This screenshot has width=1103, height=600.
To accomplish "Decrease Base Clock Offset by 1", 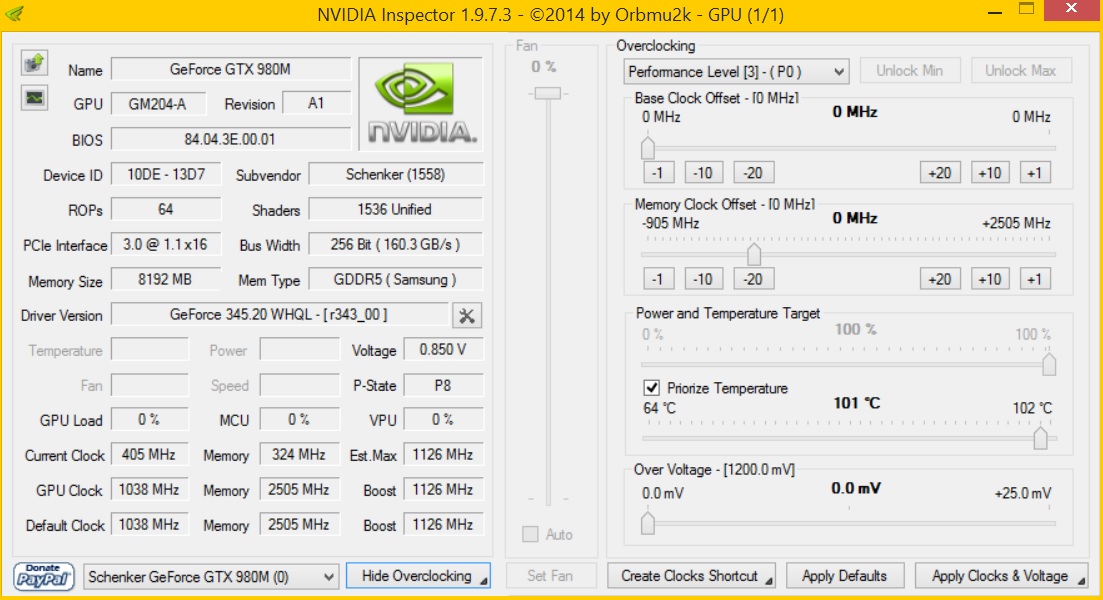I will [x=658, y=173].
